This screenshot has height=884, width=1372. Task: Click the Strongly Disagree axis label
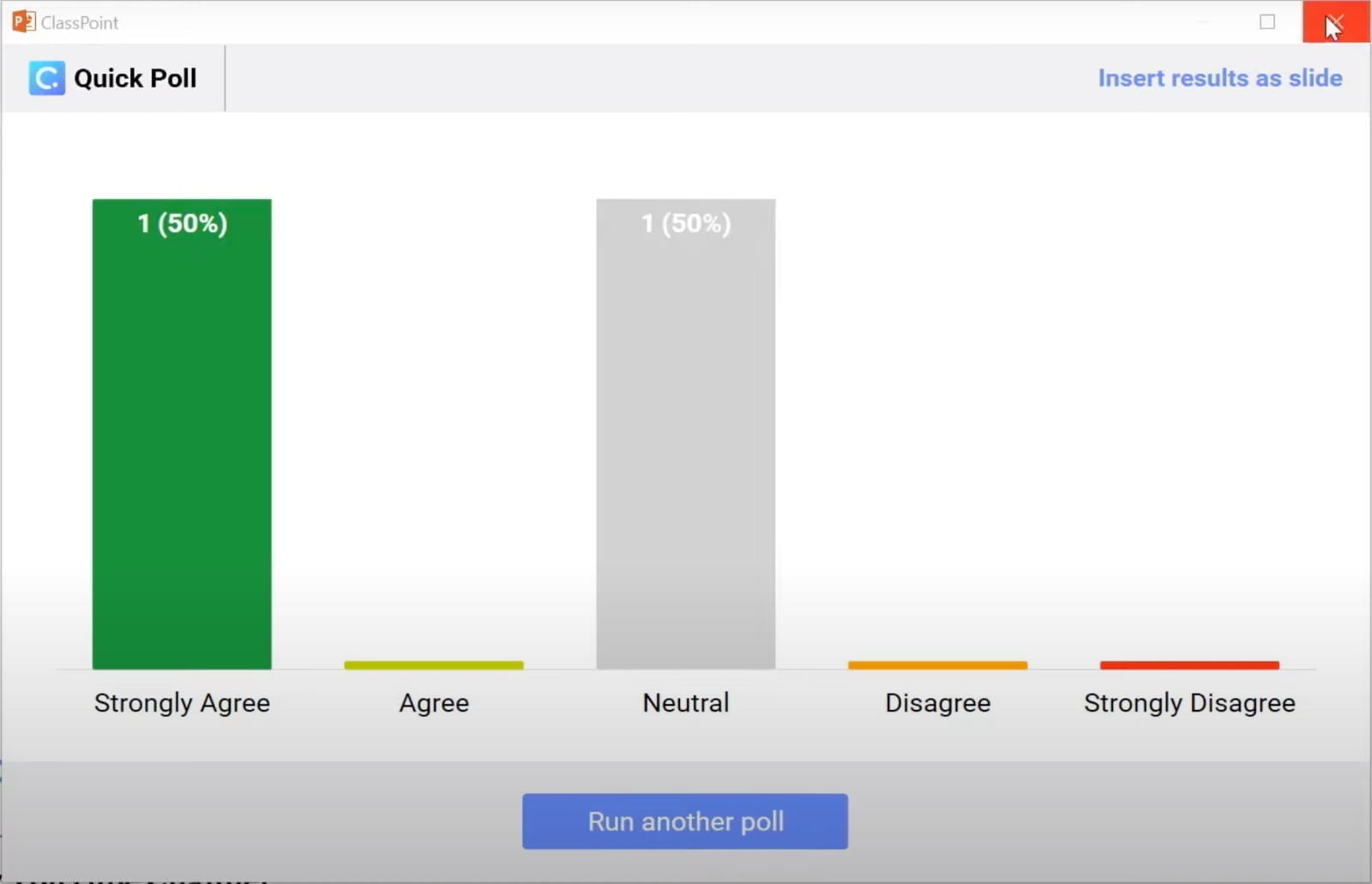(1189, 703)
